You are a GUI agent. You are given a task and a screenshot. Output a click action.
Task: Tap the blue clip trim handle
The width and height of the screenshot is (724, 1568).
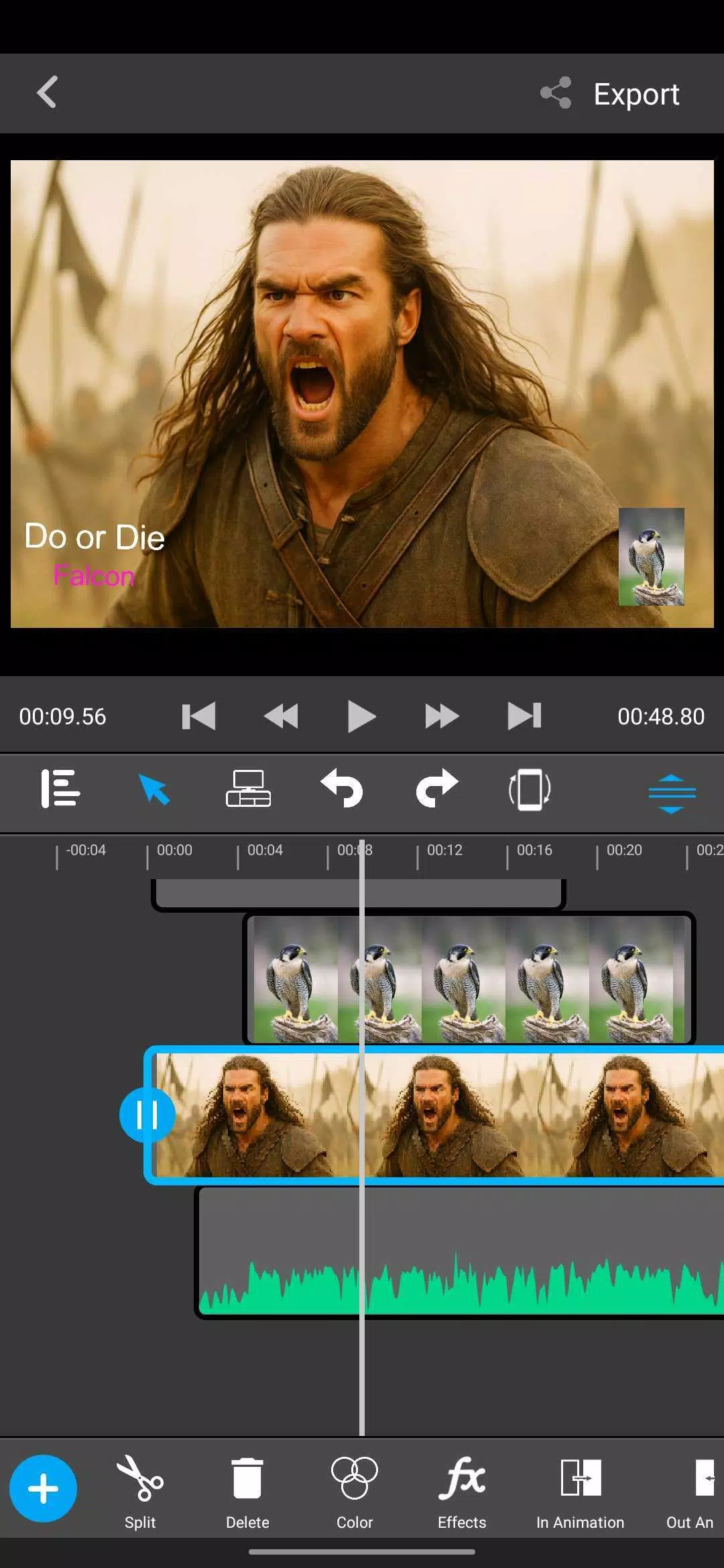point(147,1115)
